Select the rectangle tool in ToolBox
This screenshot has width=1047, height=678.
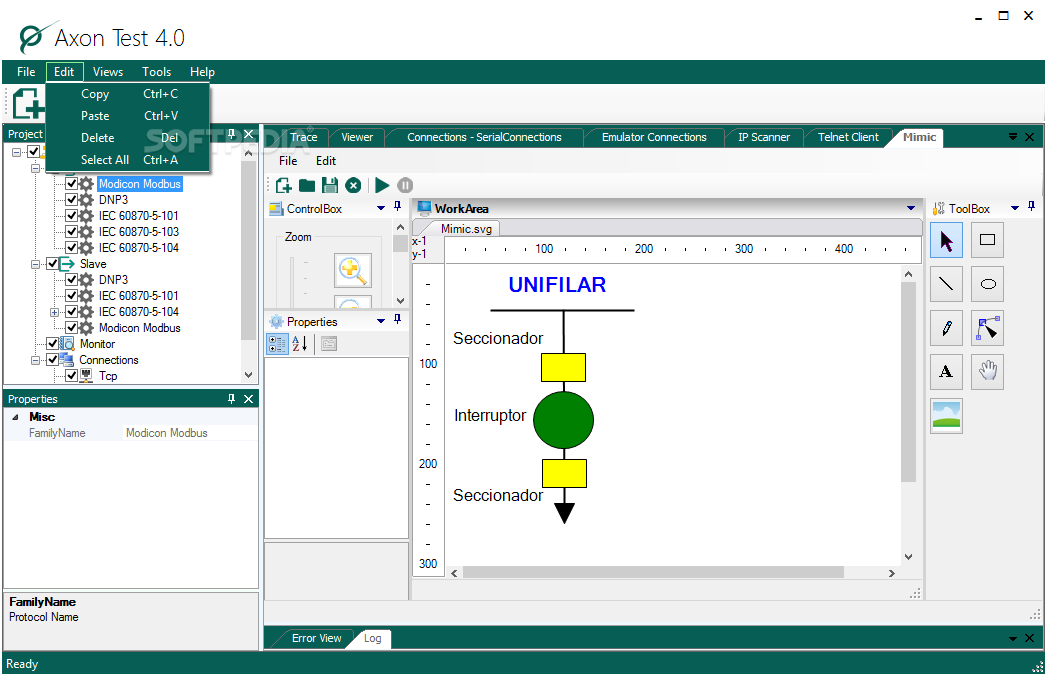(987, 240)
